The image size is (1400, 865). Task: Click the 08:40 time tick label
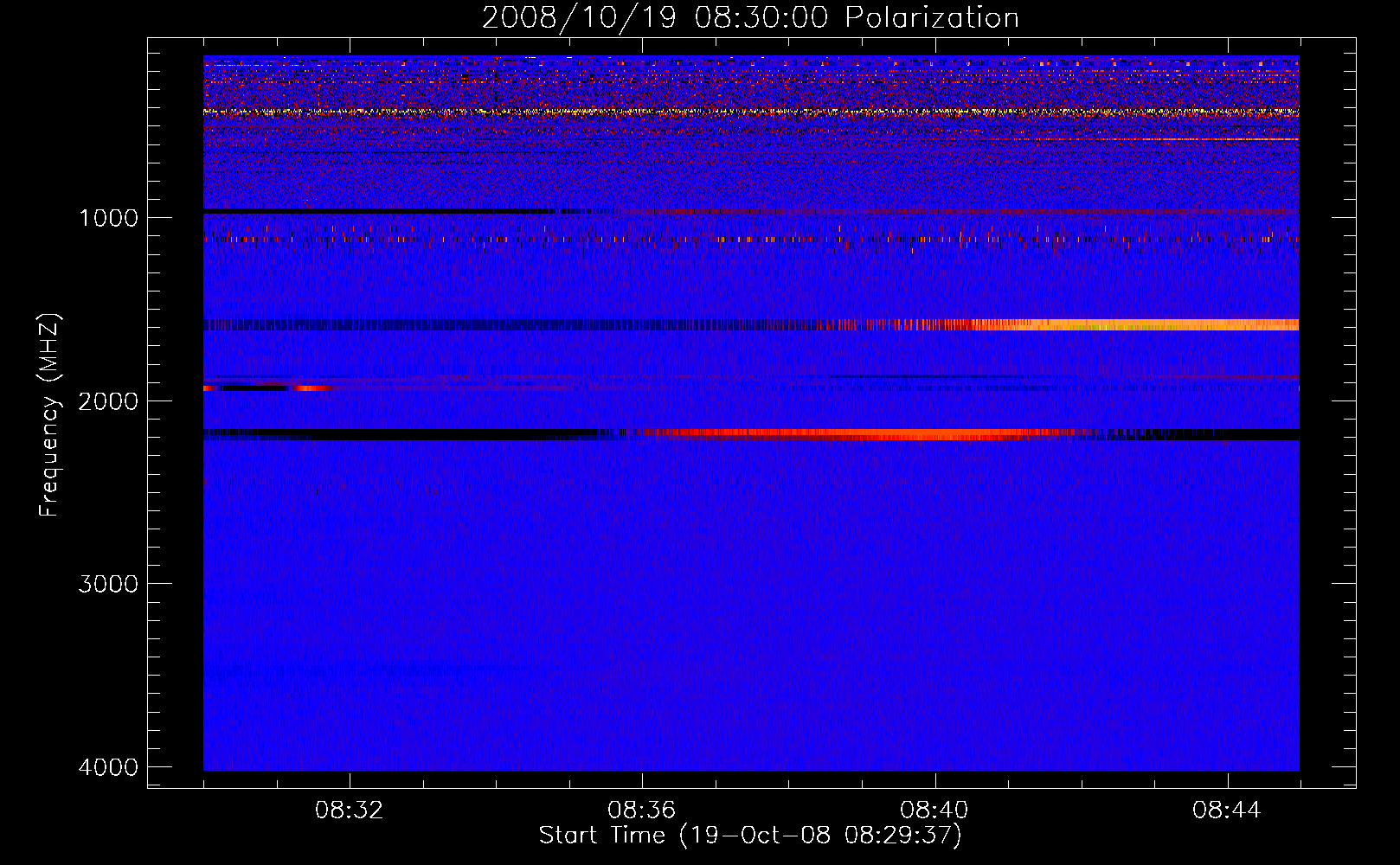(934, 811)
